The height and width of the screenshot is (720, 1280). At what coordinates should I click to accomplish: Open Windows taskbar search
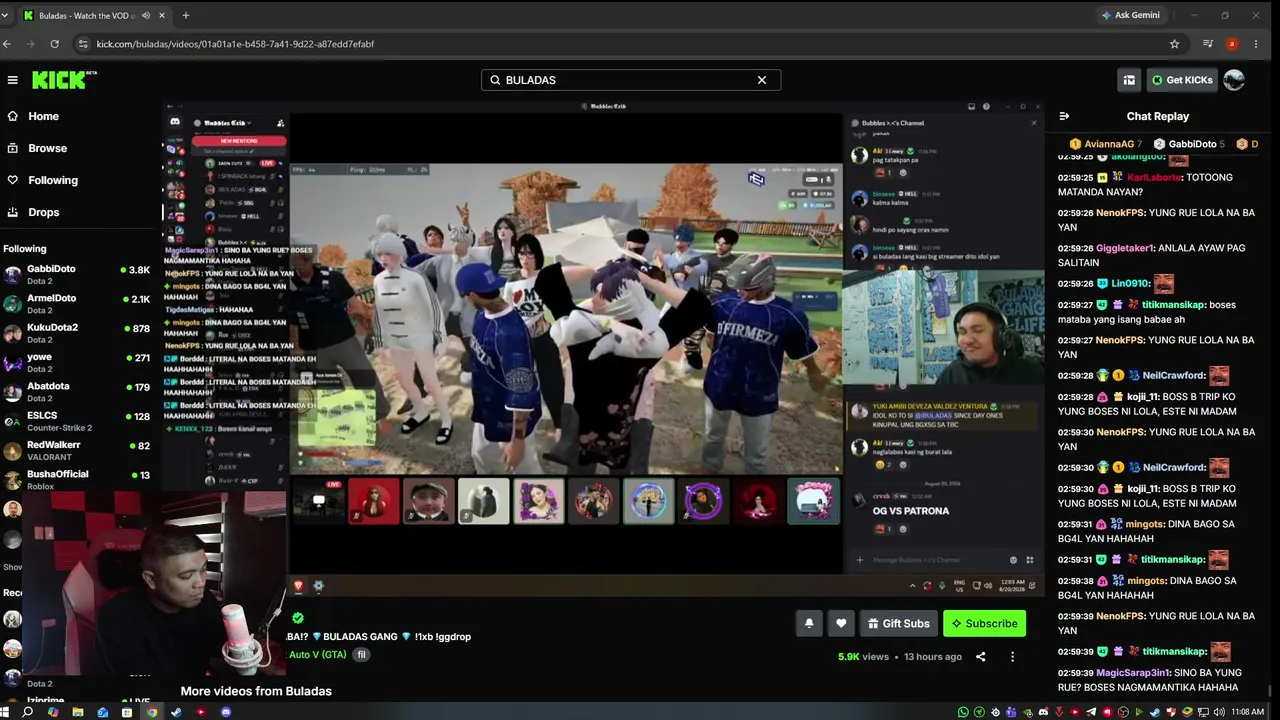tap(28, 712)
